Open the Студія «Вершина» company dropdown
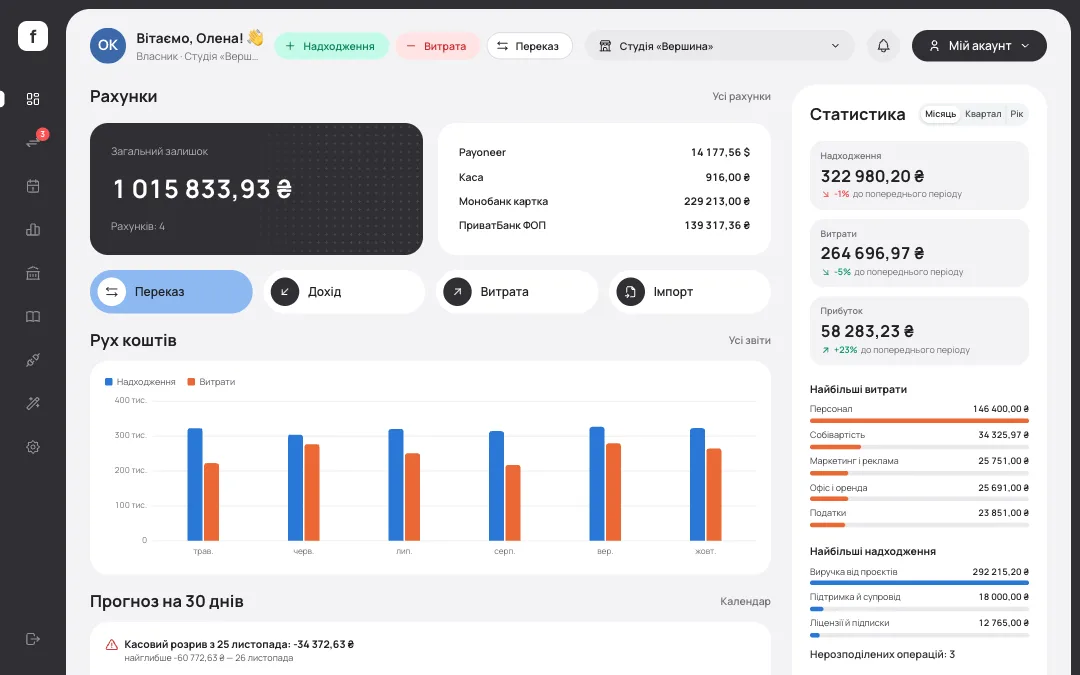 719,46
